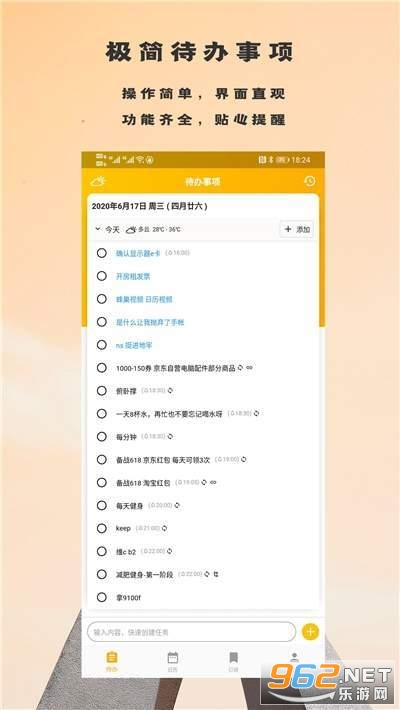This screenshot has width=400, height=710.
Task: Open the ns 捉进地牢 task link
Action: click(134, 345)
